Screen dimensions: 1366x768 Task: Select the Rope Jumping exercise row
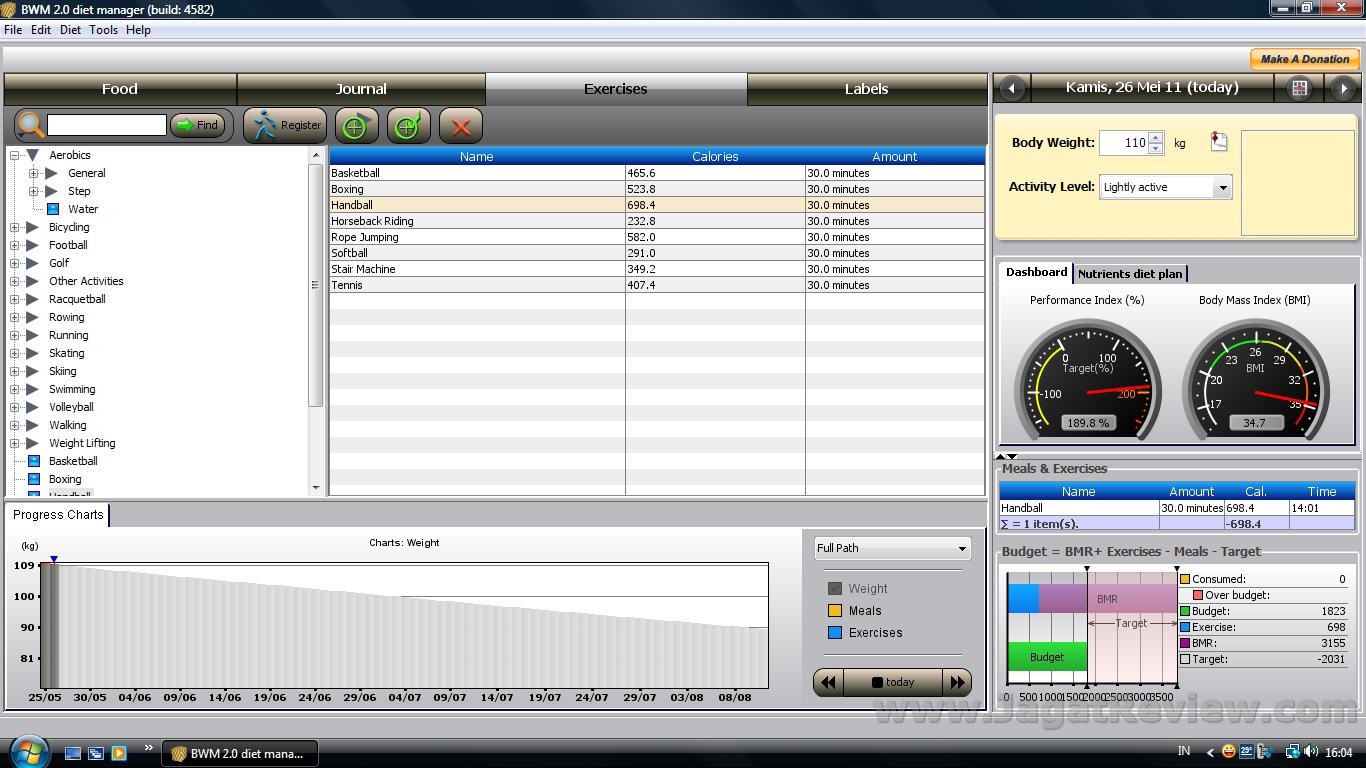pyautogui.click(x=657, y=237)
